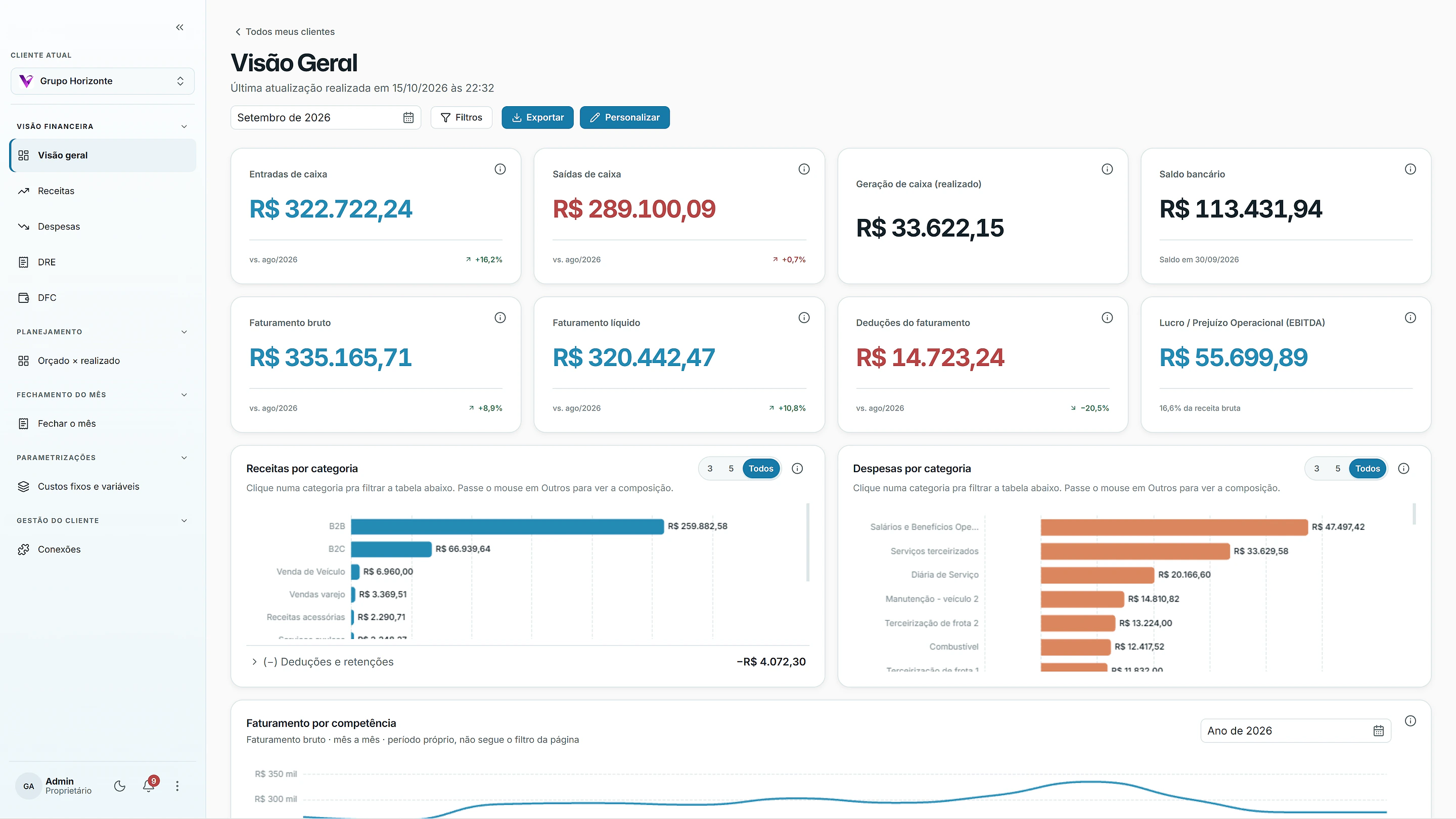This screenshot has width=1456, height=819.
Task: Open user options three-dot menu
Action: pyautogui.click(x=177, y=786)
